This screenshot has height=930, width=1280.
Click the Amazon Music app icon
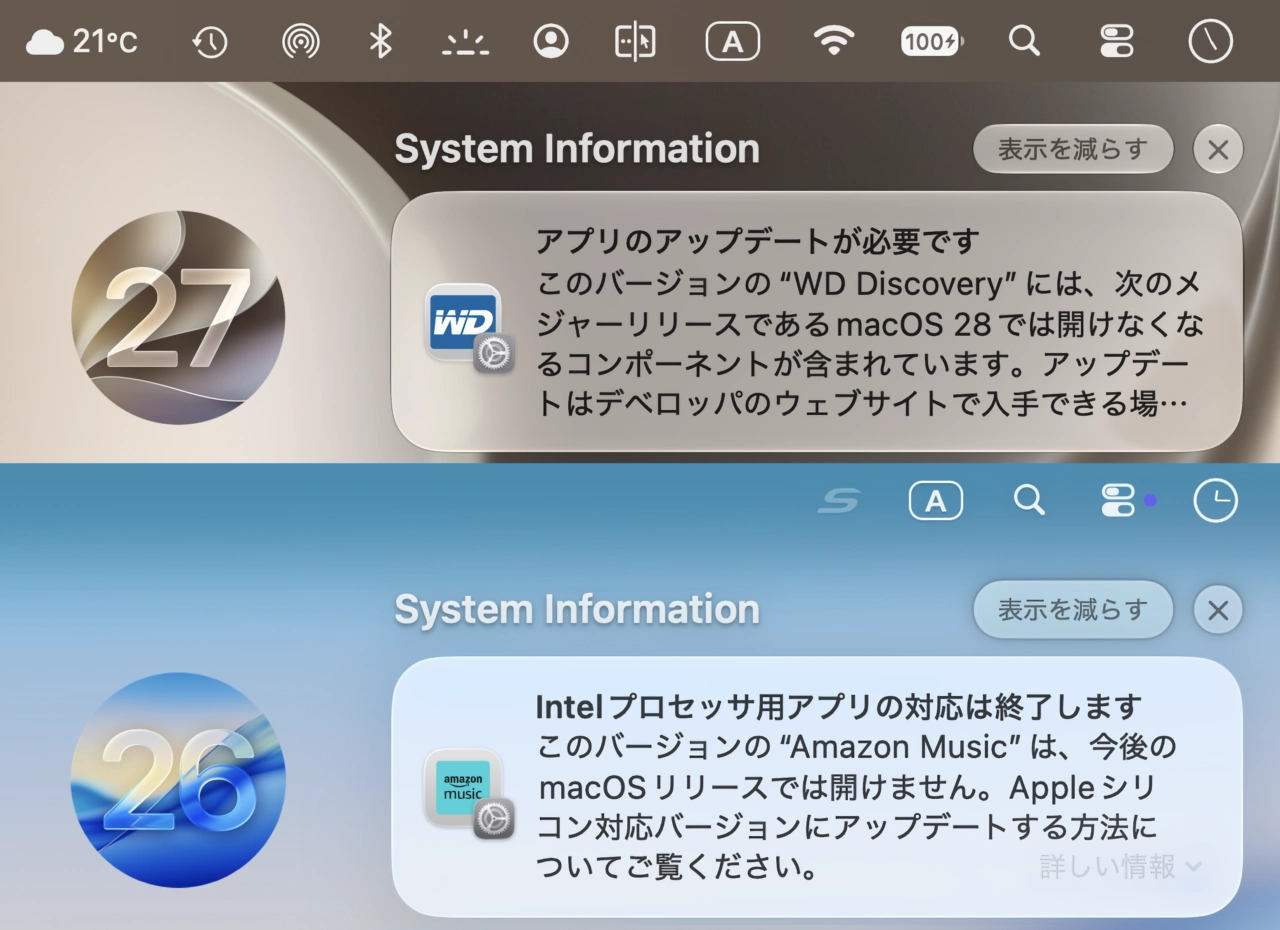pyautogui.click(x=468, y=792)
